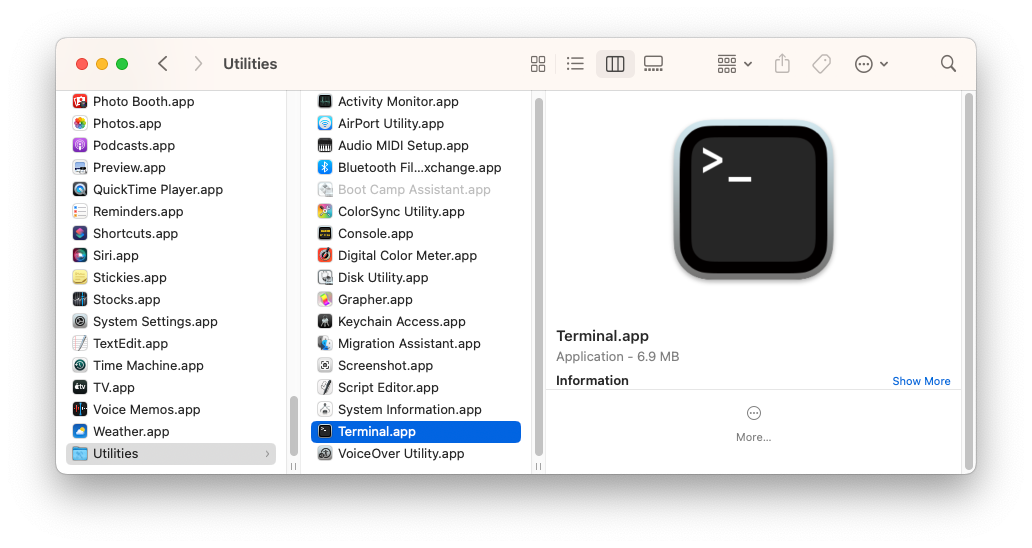Click the Keychain Access icon
Screen dimensions: 1032x548
[324, 322]
